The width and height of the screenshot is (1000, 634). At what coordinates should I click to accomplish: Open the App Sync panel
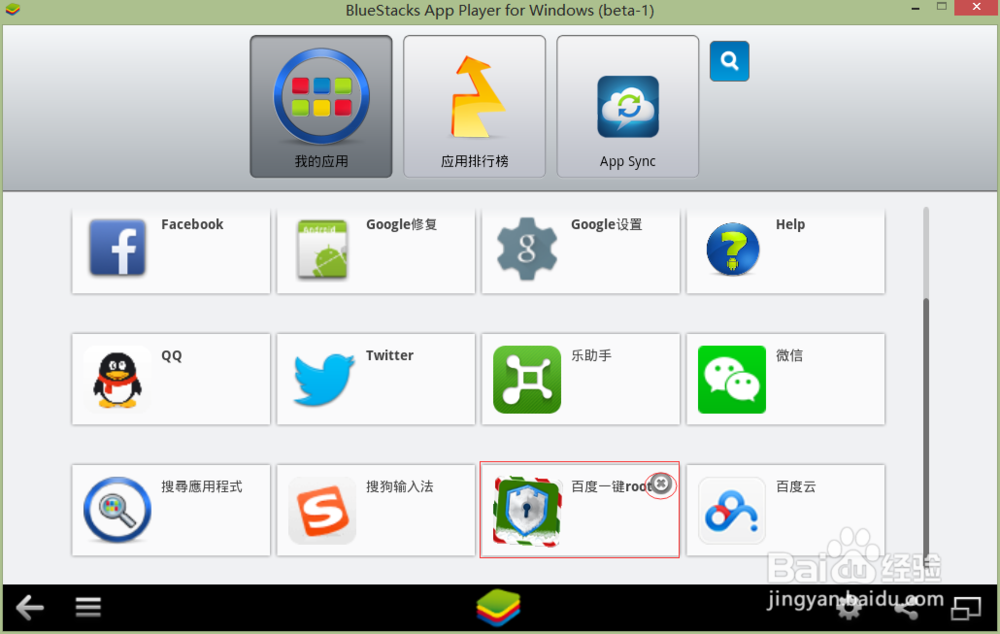[x=627, y=107]
